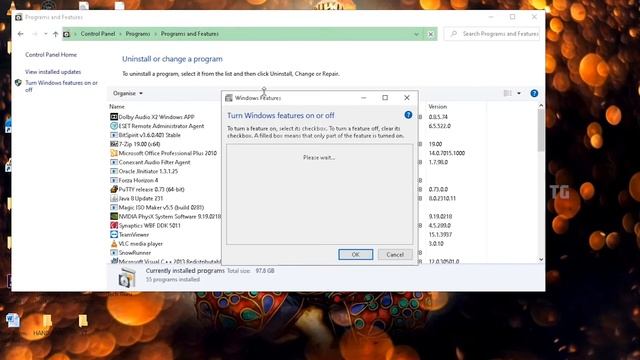
Task: Click the programs list vertical scrollbar thumb
Action: (541, 131)
